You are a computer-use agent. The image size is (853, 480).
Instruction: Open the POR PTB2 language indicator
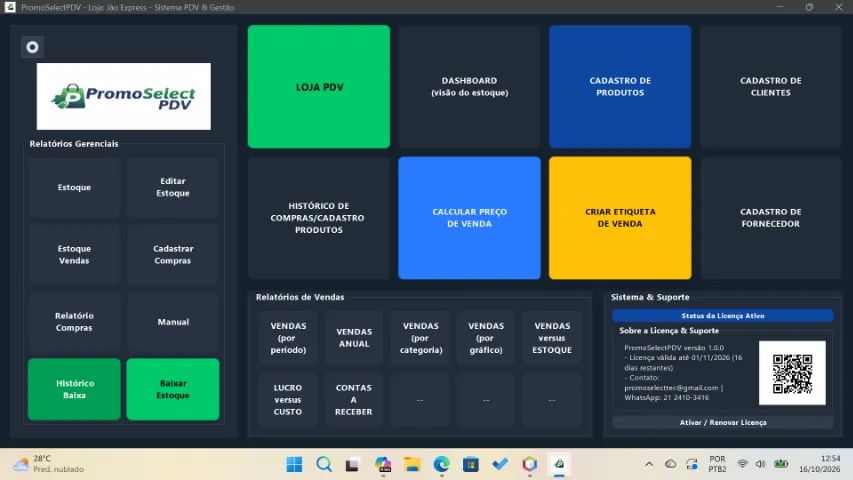717,464
